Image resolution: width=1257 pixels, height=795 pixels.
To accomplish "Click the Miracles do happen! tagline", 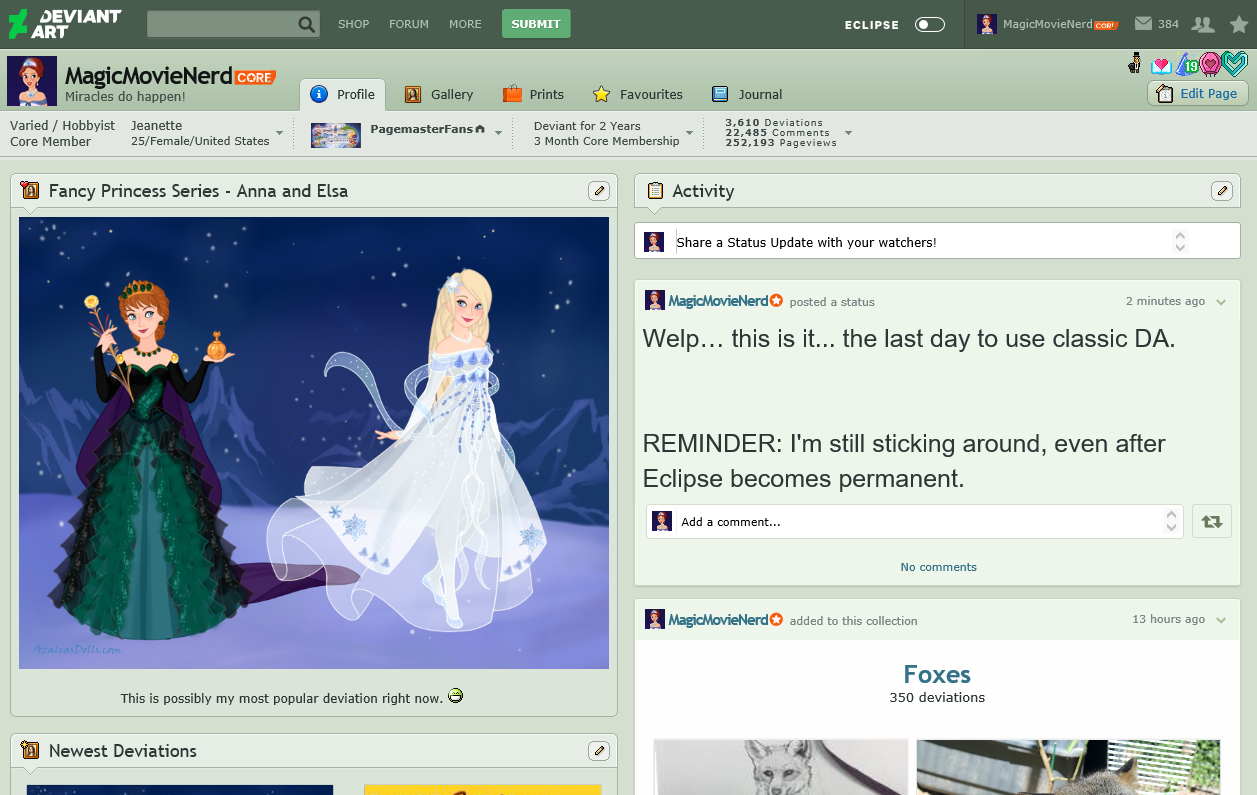I will click(x=125, y=97).
